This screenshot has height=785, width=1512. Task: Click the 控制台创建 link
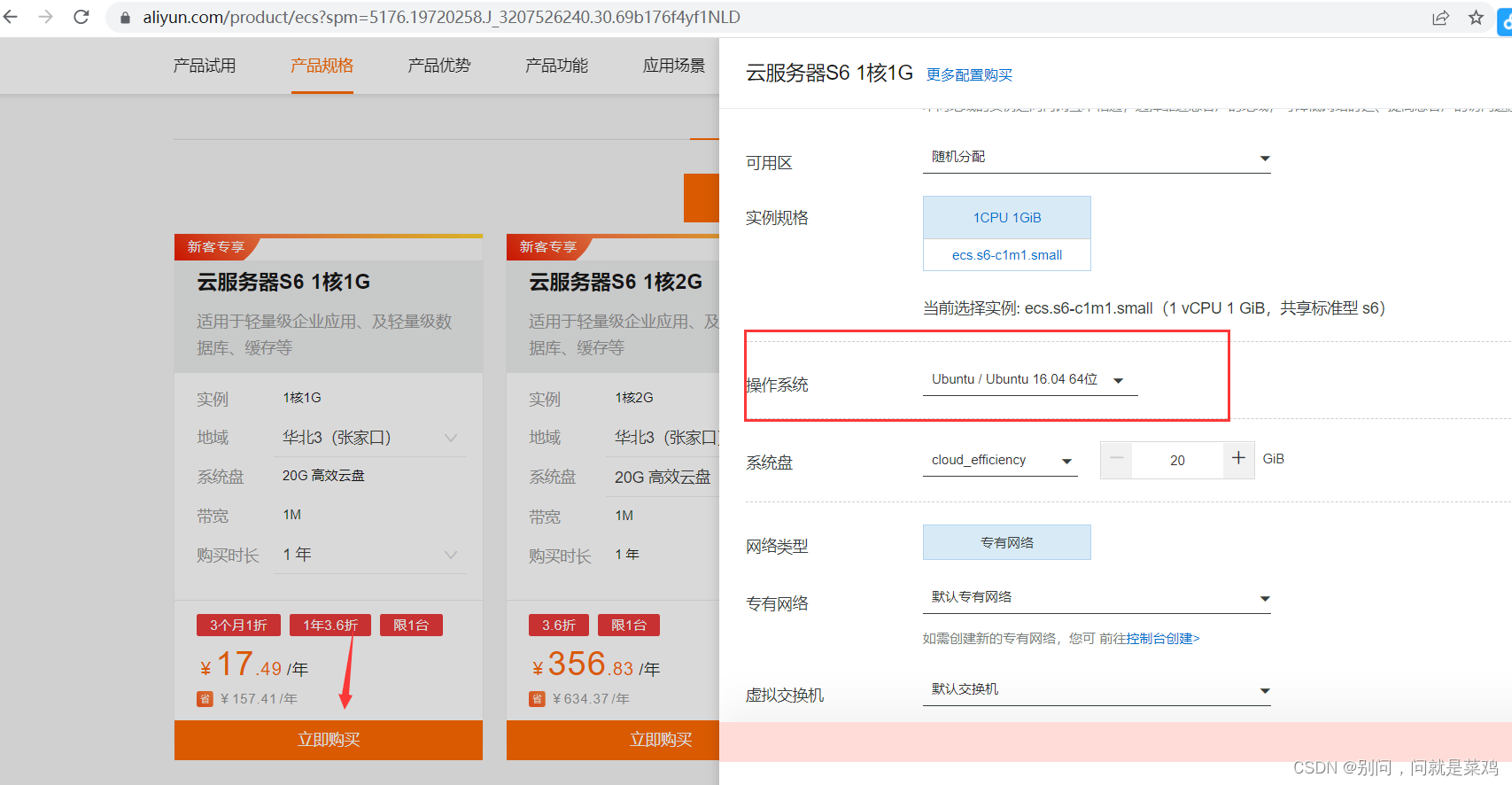(1163, 639)
